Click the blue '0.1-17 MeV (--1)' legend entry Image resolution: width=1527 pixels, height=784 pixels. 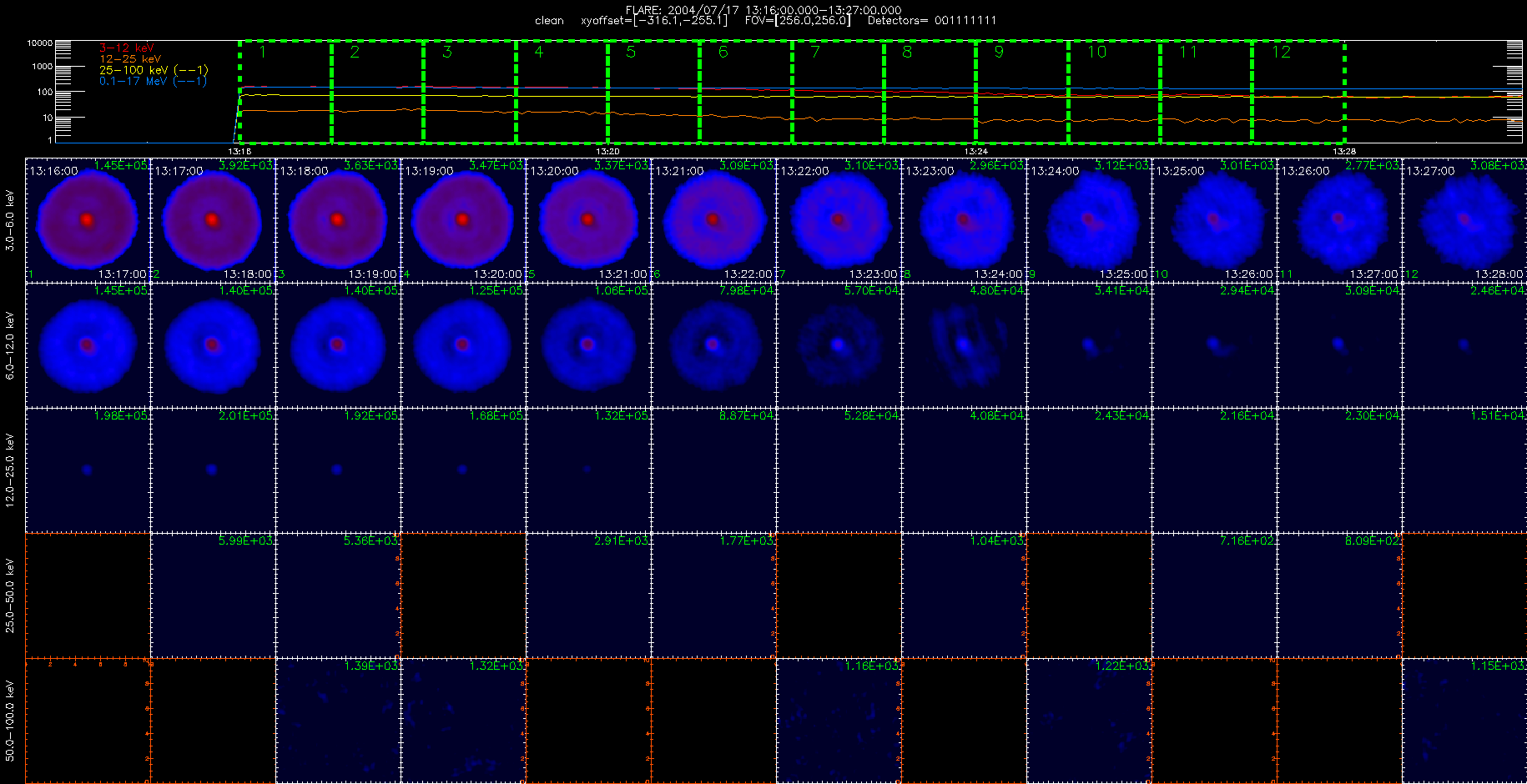point(153,81)
